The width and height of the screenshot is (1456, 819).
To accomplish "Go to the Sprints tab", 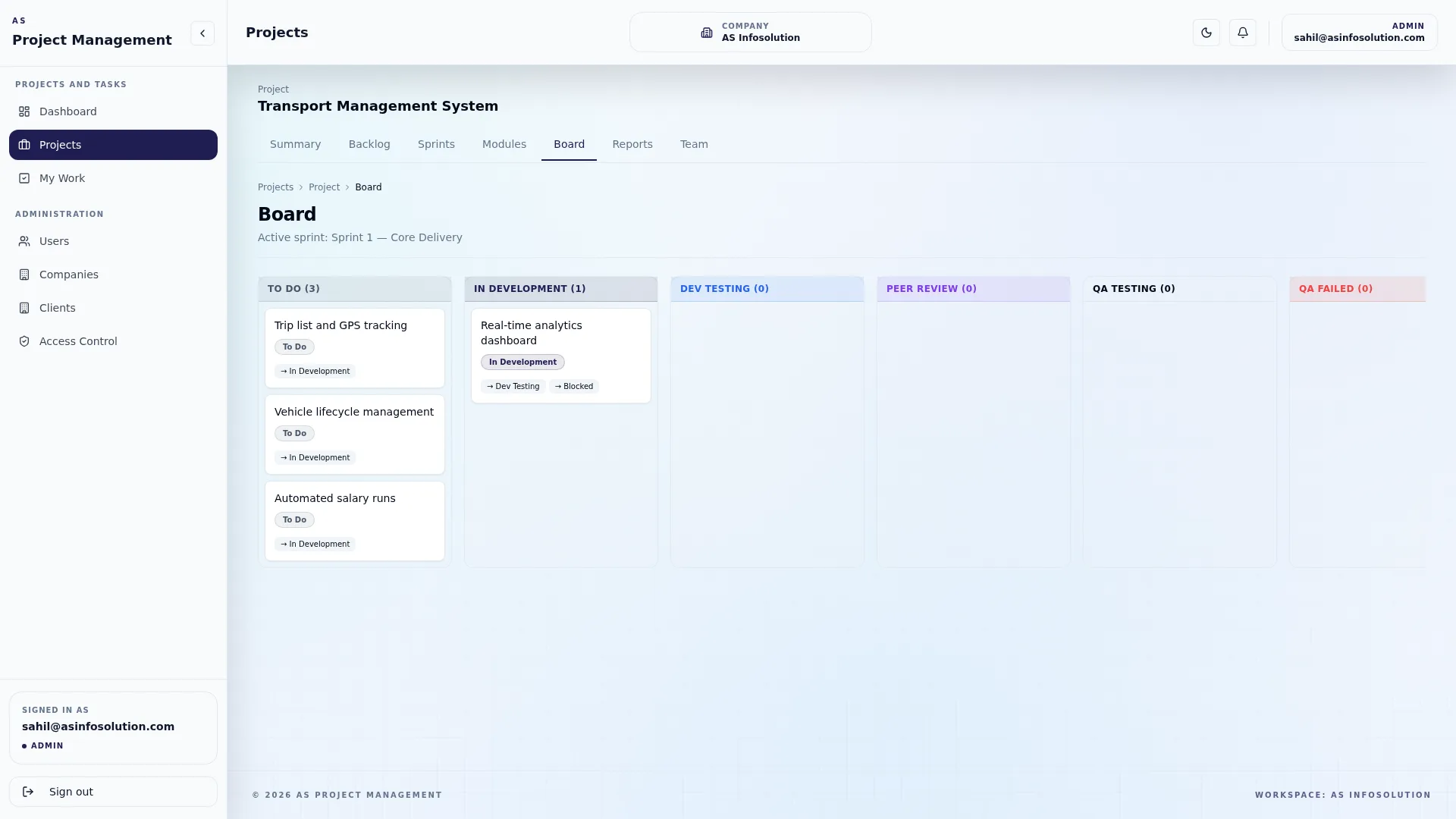I will click(436, 144).
